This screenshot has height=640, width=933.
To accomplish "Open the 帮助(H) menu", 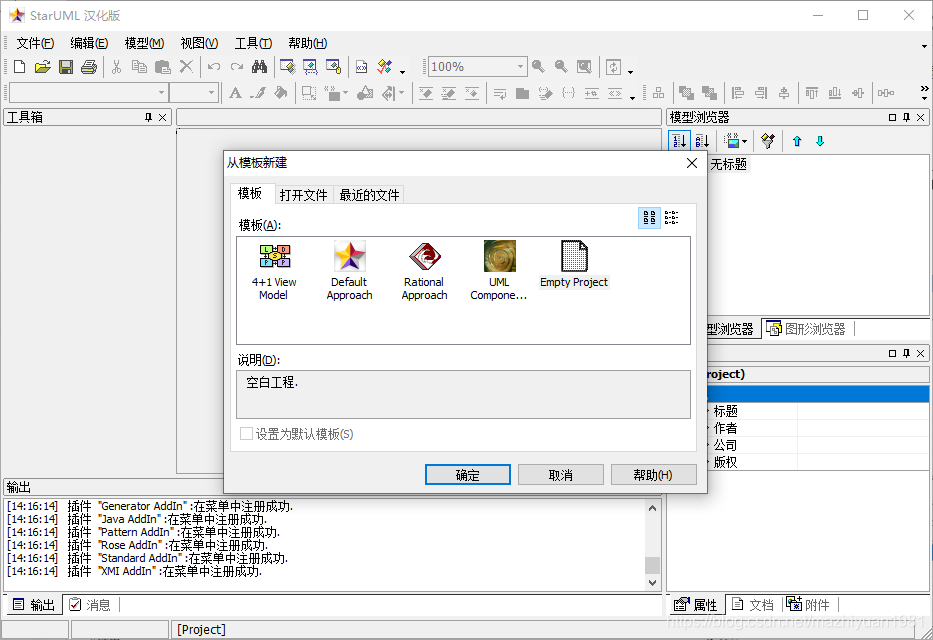I will click(x=308, y=43).
